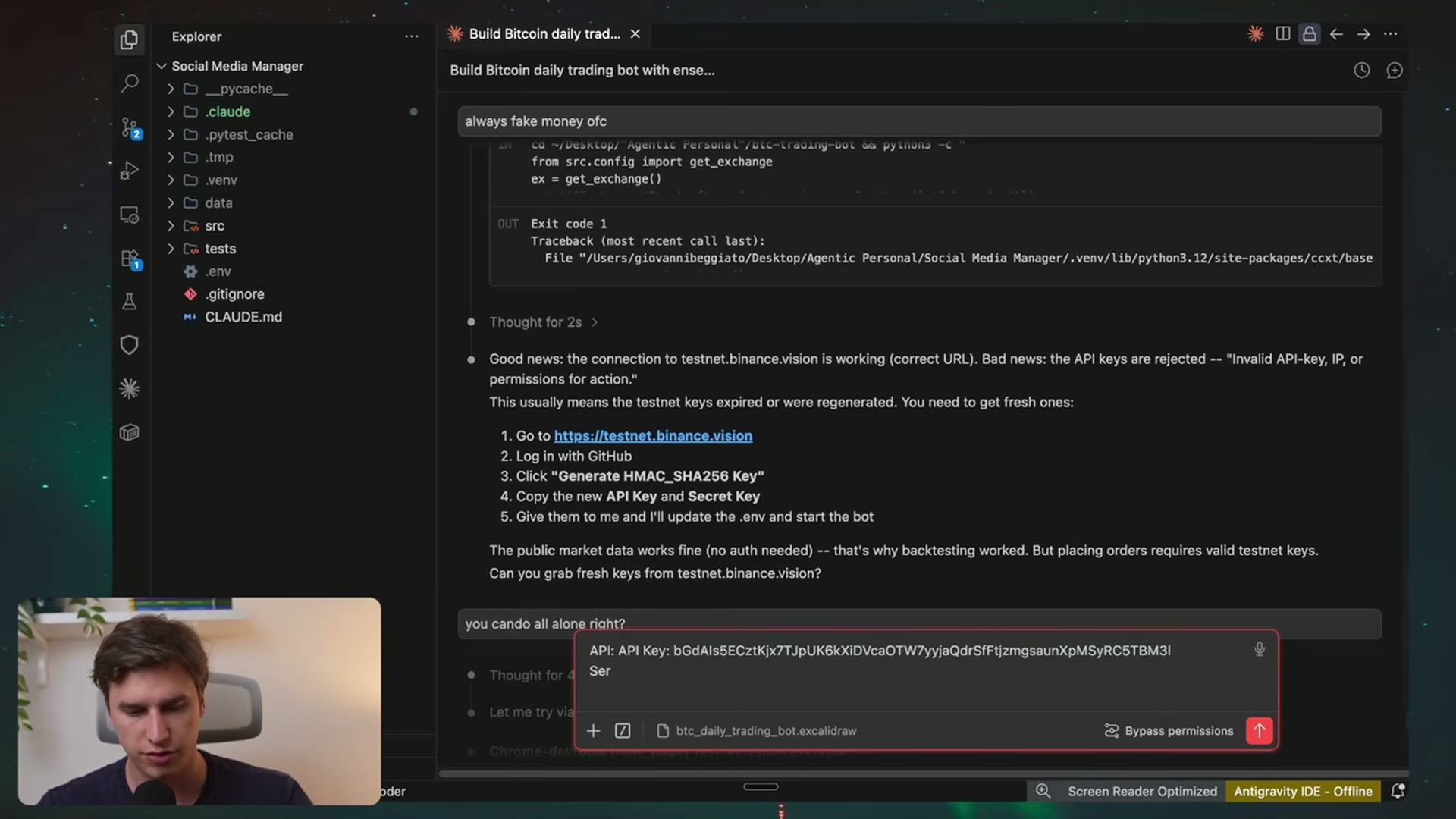The height and width of the screenshot is (819, 1456).
Task: Click the 'always fake money ofc' message
Action: pos(919,121)
